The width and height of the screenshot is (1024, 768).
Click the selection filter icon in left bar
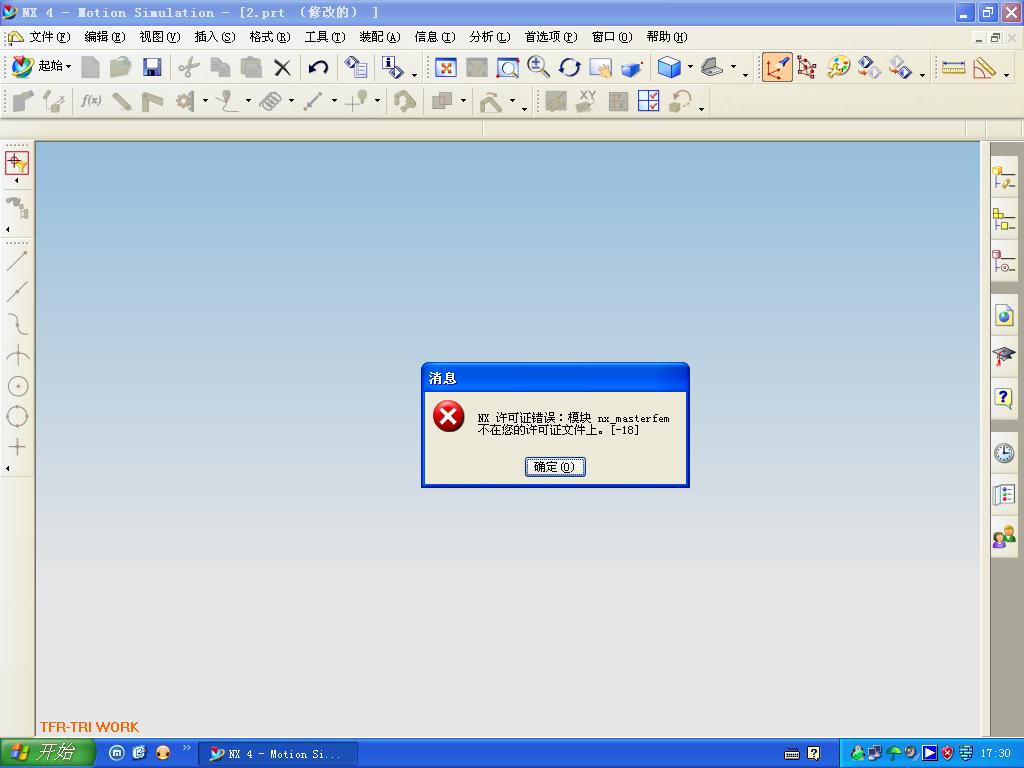[x=17, y=163]
